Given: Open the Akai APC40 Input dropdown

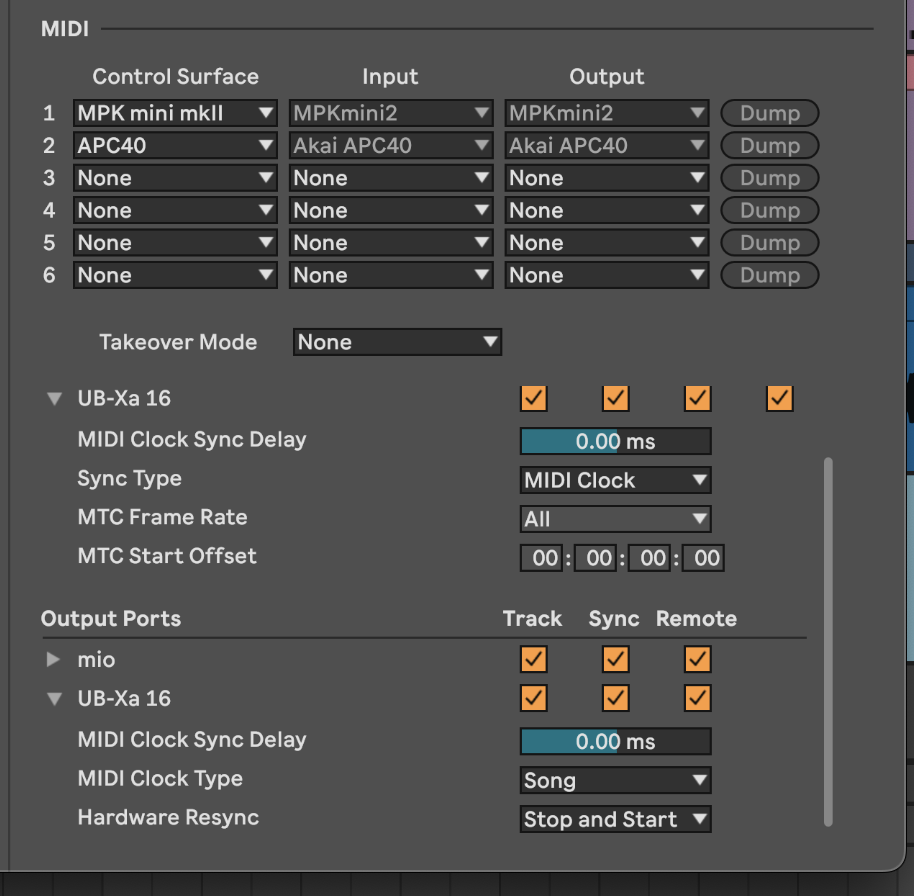Looking at the screenshot, I should pos(391,145).
